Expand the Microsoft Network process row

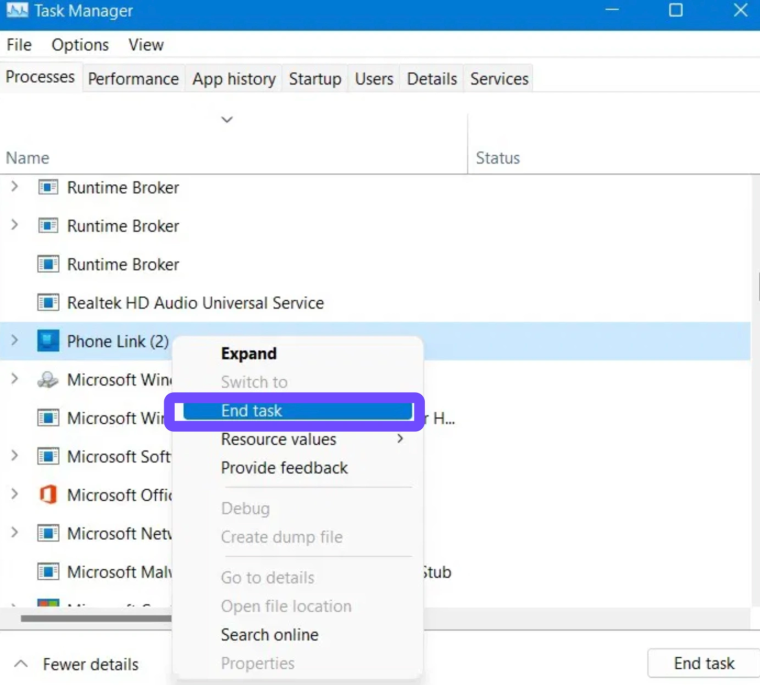coord(15,532)
